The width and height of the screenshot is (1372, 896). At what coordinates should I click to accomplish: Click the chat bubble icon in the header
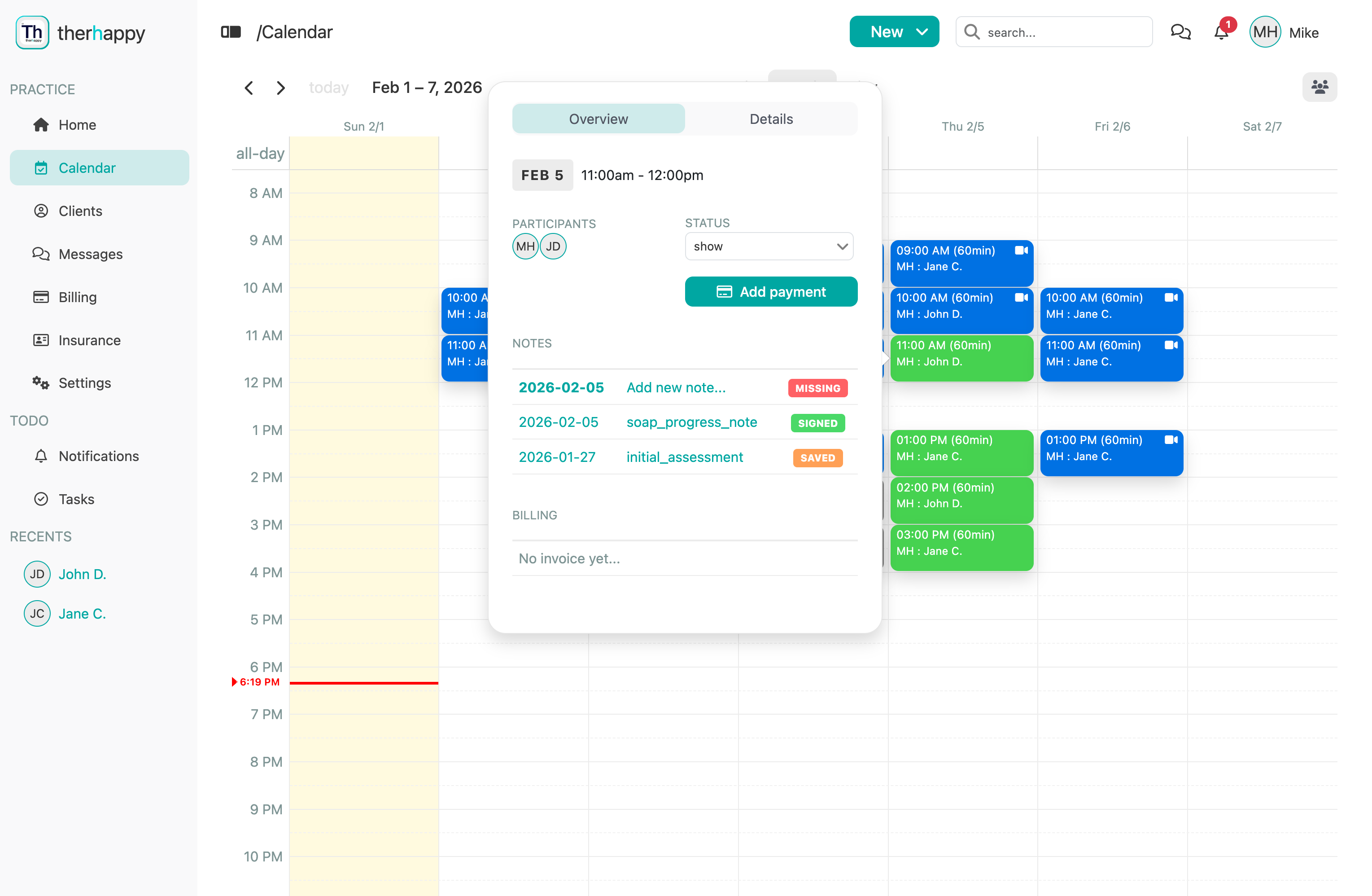pos(1180,32)
